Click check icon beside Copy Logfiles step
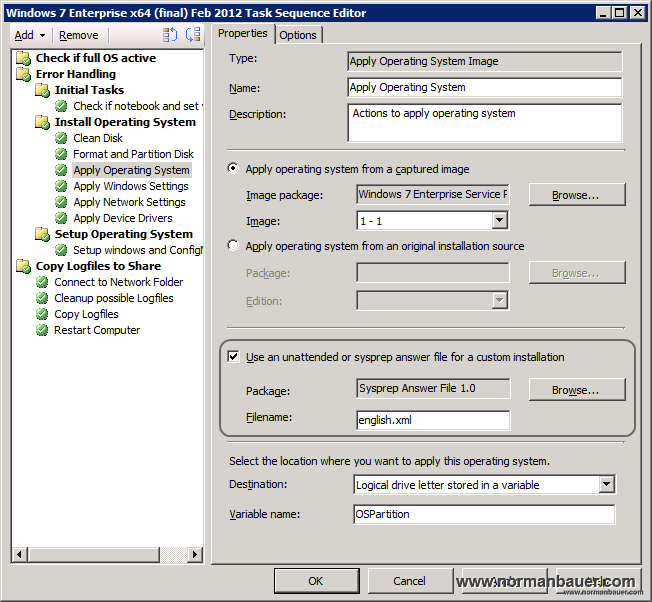This screenshot has width=652, height=602. coord(42,314)
